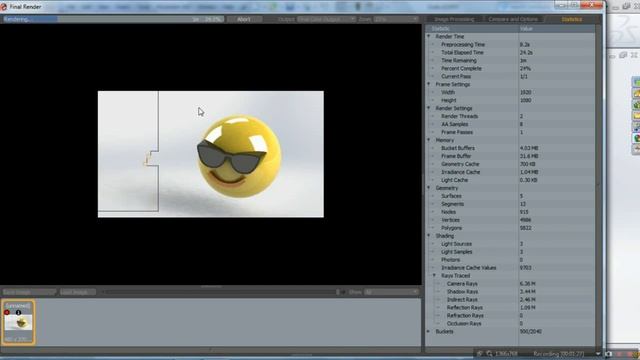The height and width of the screenshot is (360, 640).
Task: Open the Zoom dropdown in render toolbar
Action: pos(396,19)
